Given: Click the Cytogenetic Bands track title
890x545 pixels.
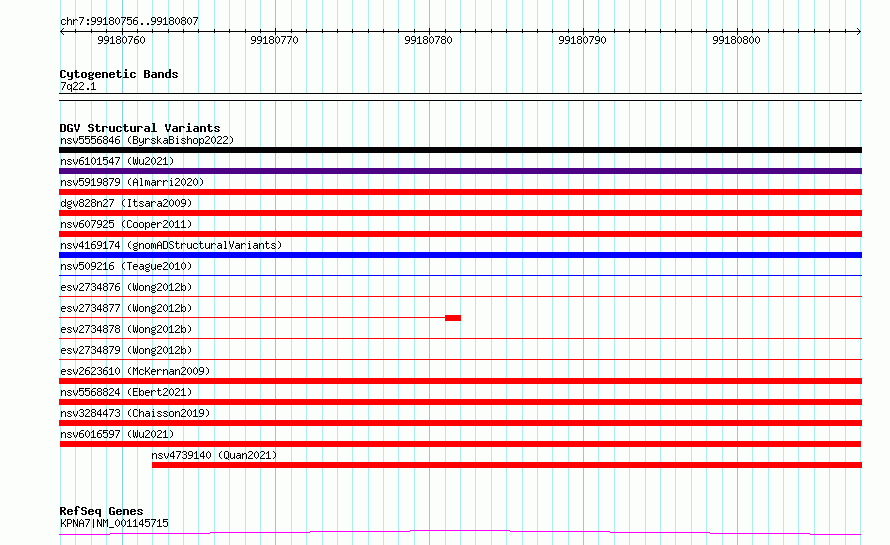Looking at the screenshot, I should coord(119,74).
